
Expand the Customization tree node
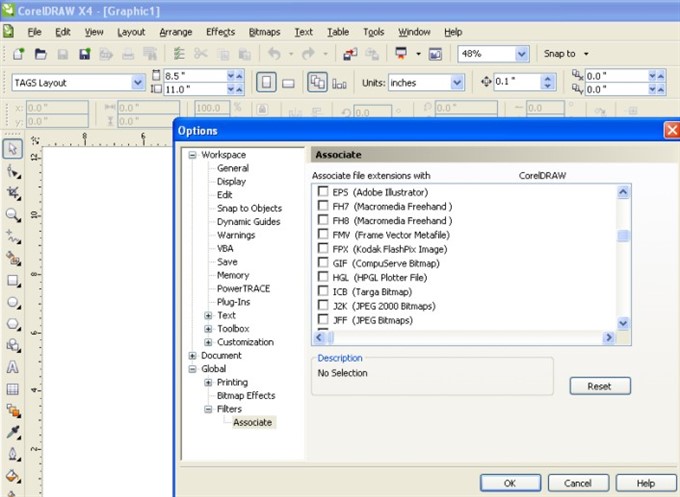208,342
